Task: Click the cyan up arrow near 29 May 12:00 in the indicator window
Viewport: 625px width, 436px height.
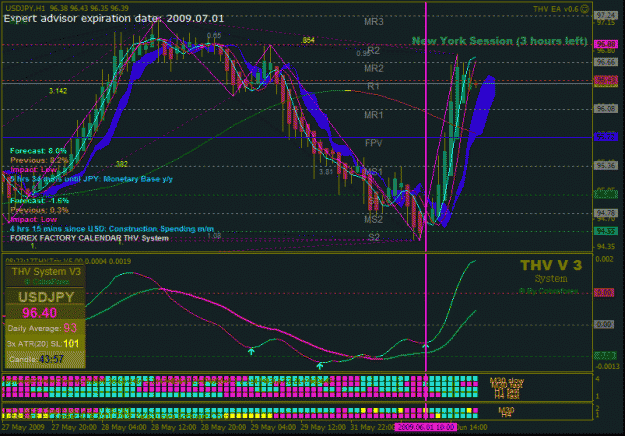Action: [320, 365]
